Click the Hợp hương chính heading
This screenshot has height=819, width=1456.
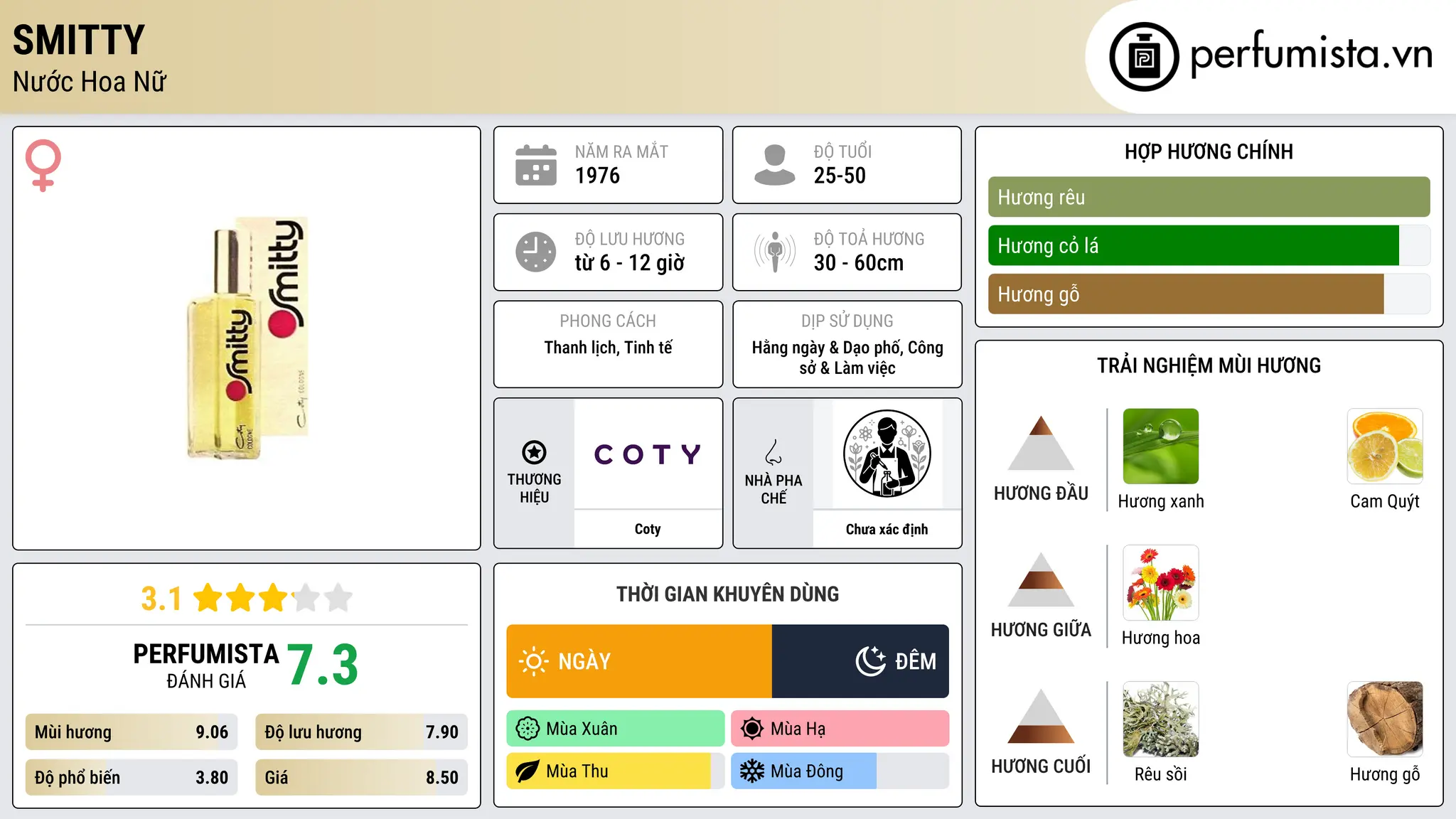(x=1209, y=151)
